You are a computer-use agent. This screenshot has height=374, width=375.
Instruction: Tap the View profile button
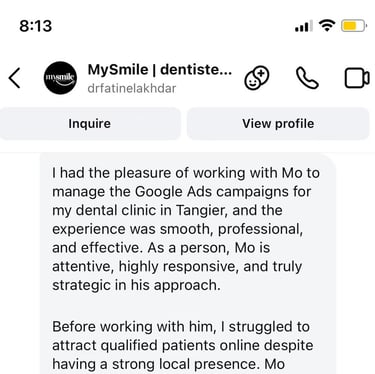[x=278, y=124]
